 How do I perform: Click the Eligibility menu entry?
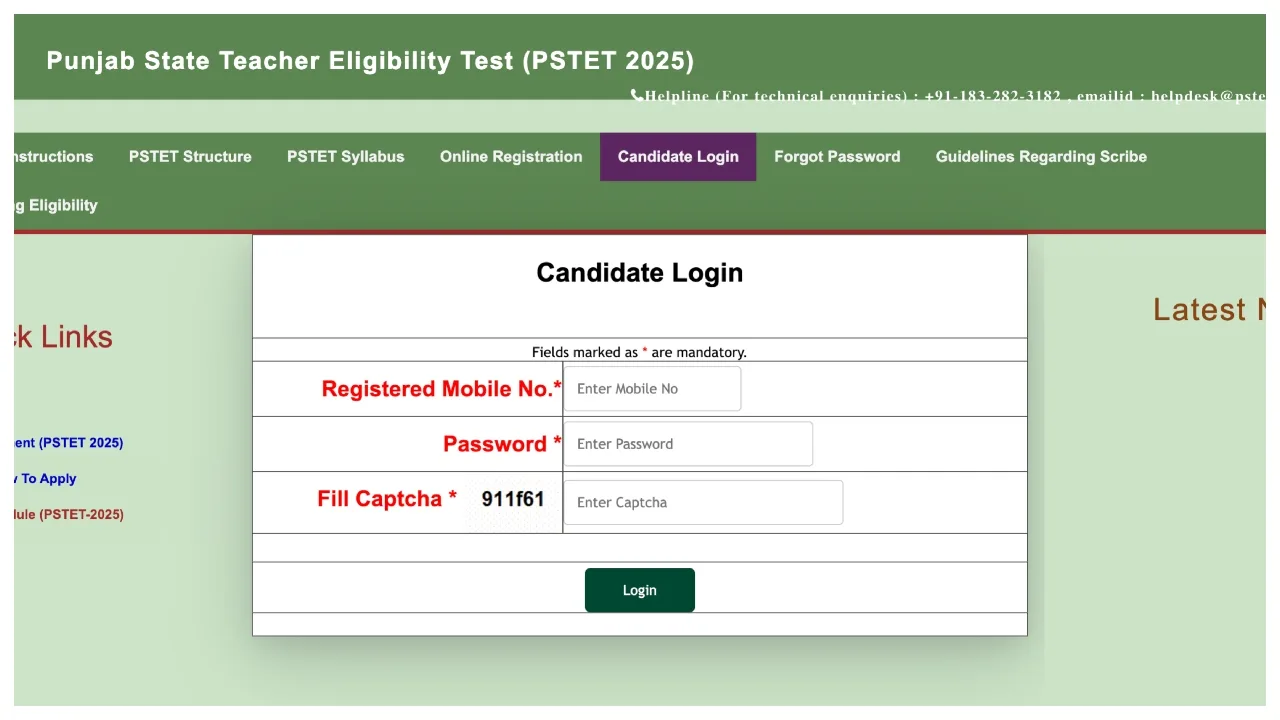52,205
